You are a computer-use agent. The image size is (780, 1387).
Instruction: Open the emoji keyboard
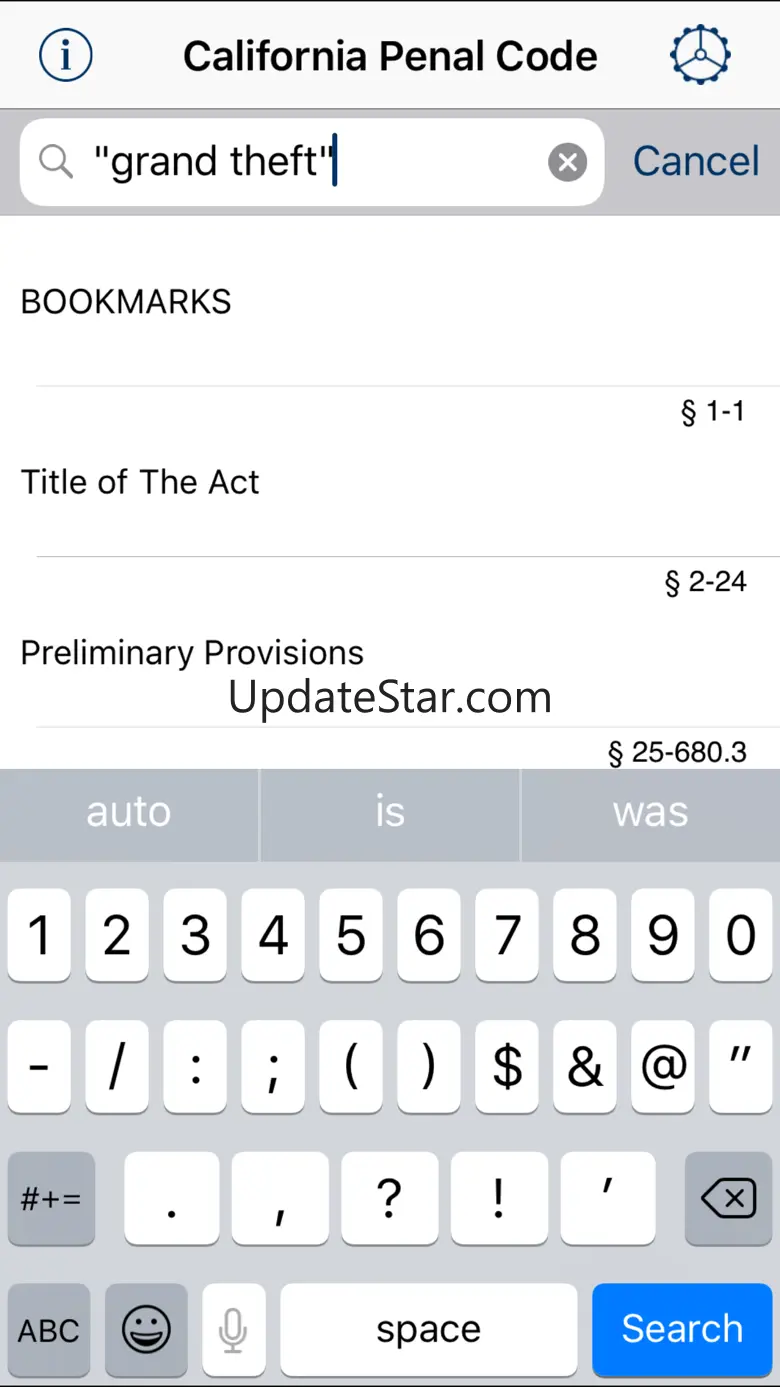pyautogui.click(x=146, y=1329)
